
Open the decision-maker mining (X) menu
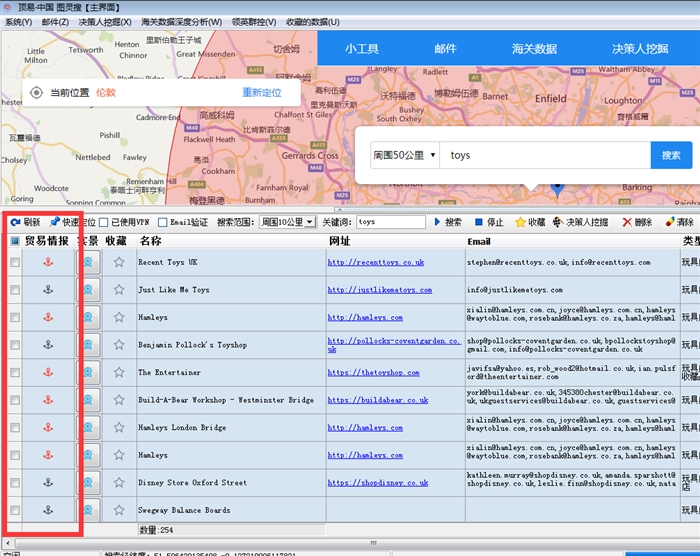pyautogui.click(x=105, y=22)
